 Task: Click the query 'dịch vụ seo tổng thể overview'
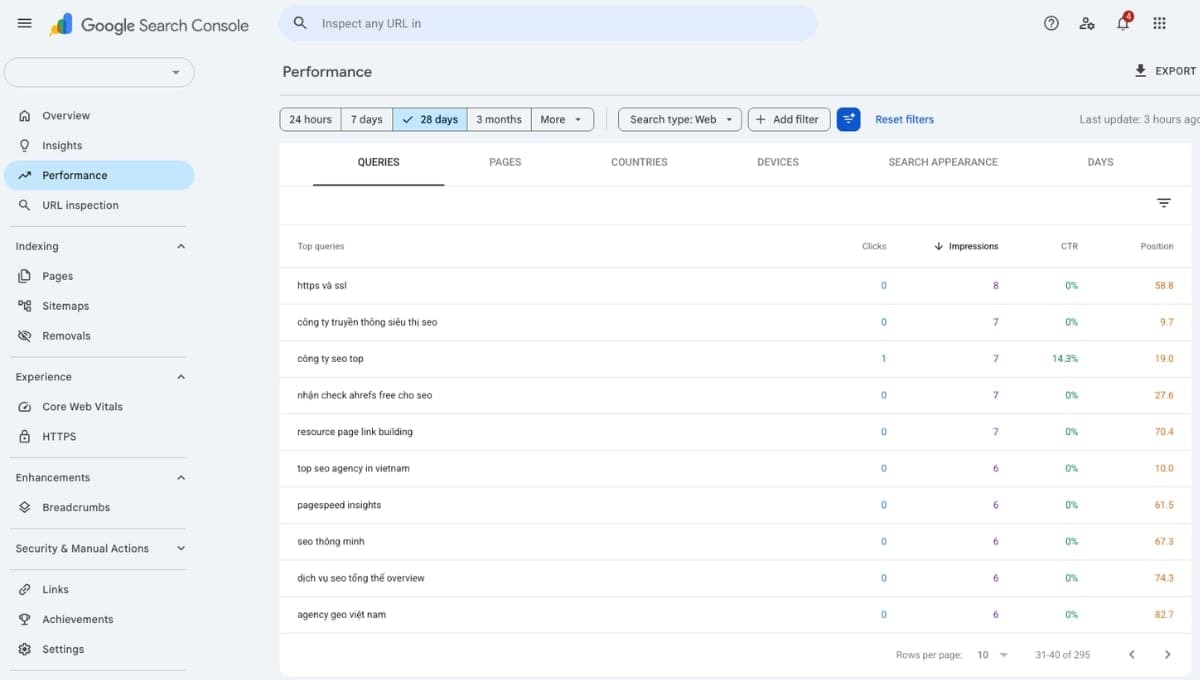pos(361,578)
